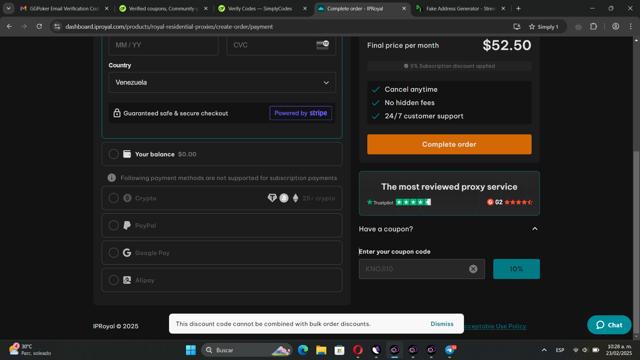Image resolution: width=640 pixels, height=360 pixels.
Task: Click the PayPal logo icon
Action: [x=127, y=225]
